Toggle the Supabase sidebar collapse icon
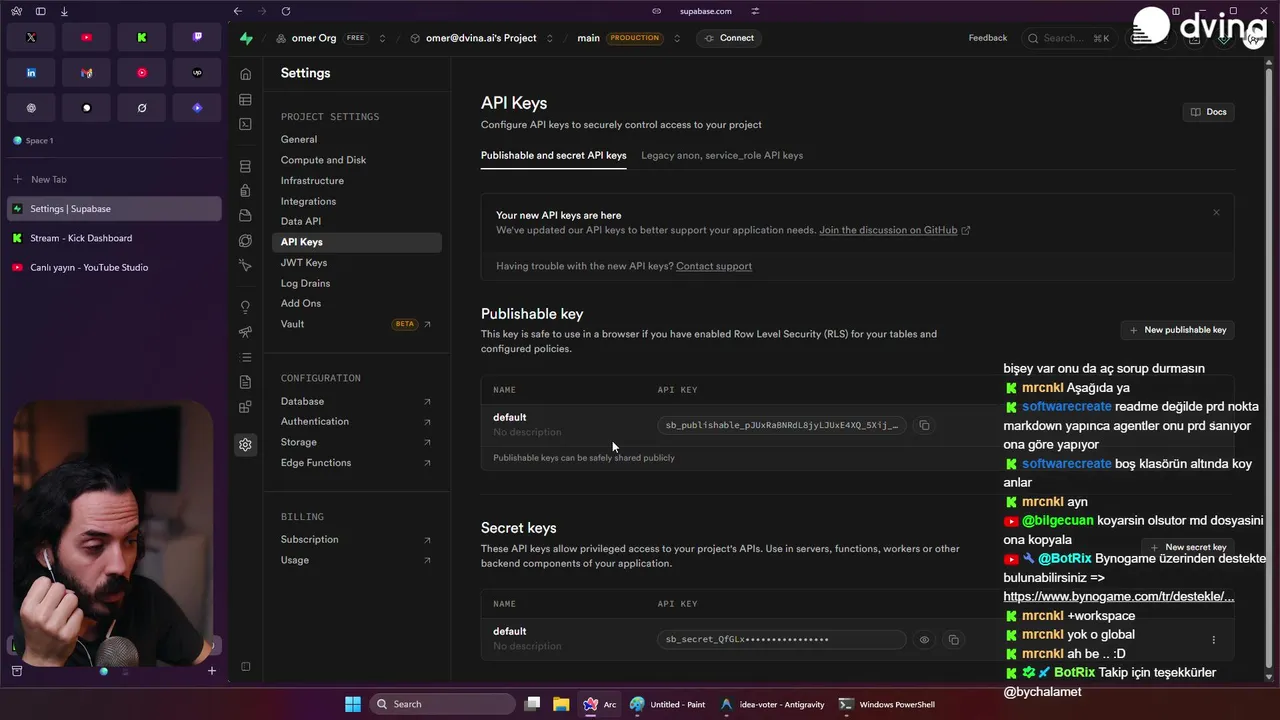 tap(245, 667)
